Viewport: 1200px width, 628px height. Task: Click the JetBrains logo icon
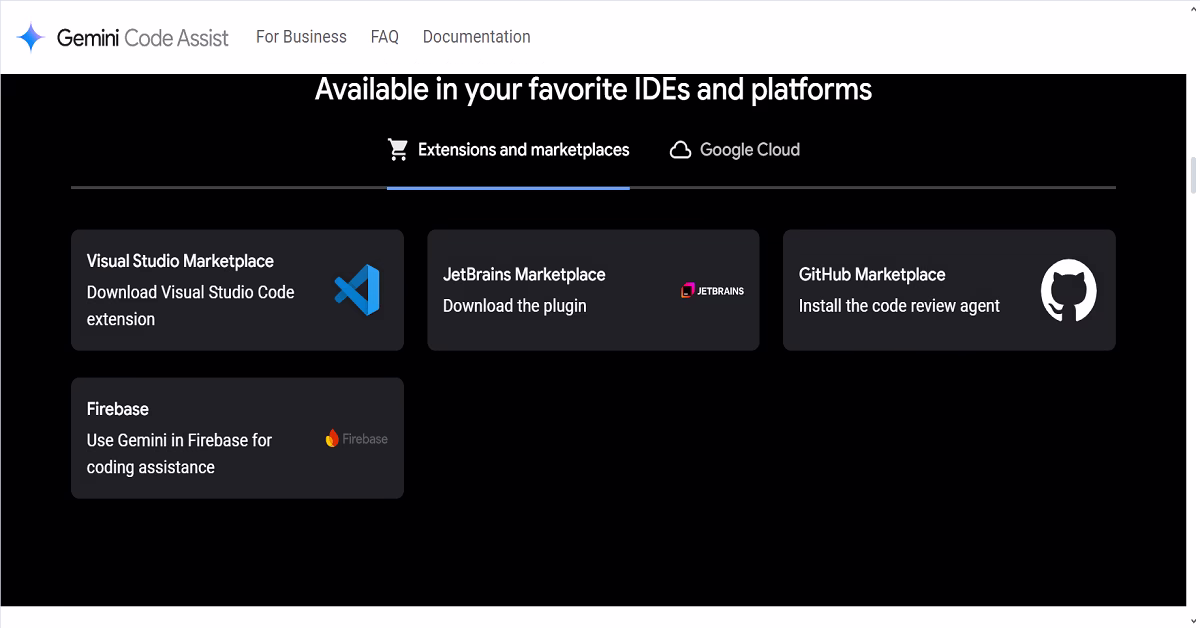pos(712,291)
